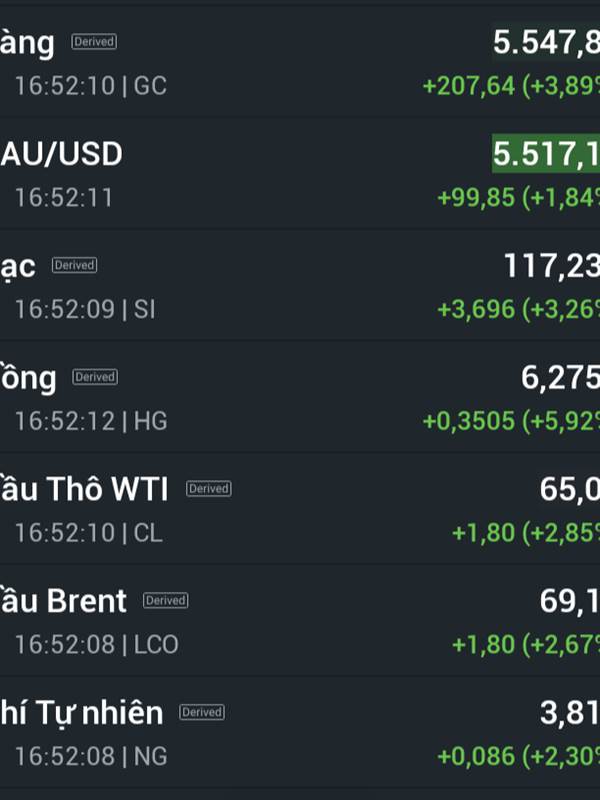Select the silver price 117,23
This screenshot has width=600, height=800.
tap(551, 266)
